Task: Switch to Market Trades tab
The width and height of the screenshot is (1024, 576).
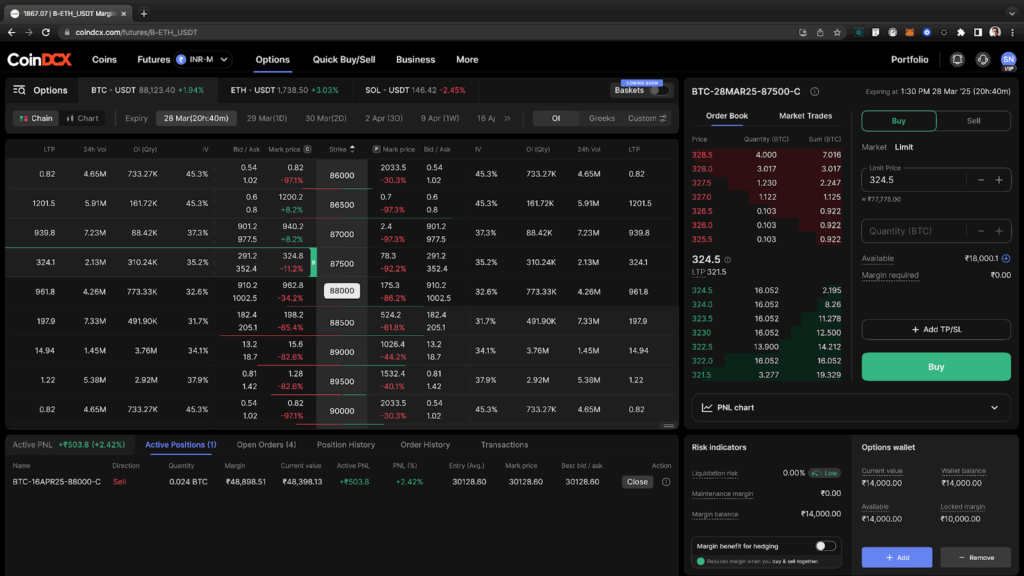Action: click(805, 116)
